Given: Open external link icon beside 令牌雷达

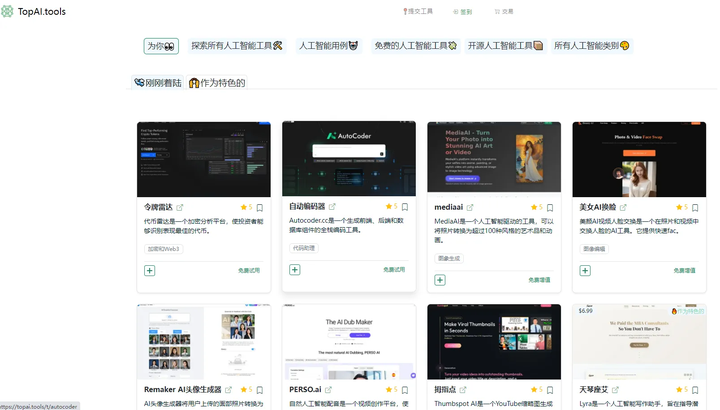Looking at the screenshot, I should pyautogui.click(x=180, y=208).
